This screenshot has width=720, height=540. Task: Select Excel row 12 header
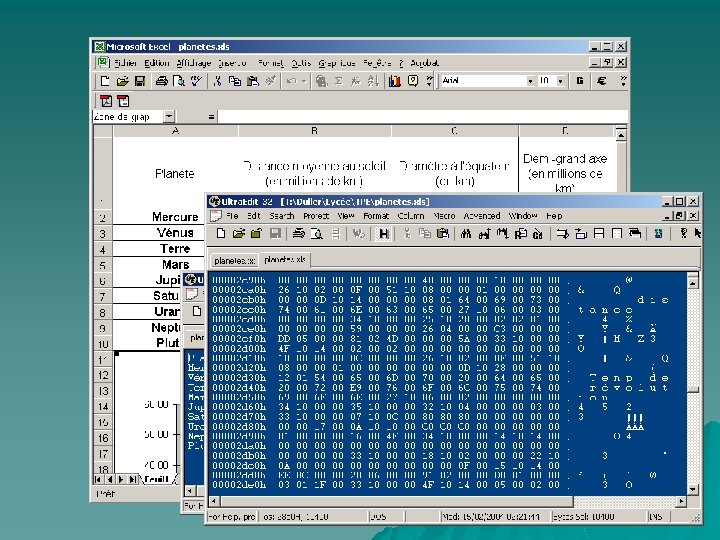(x=103, y=375)
